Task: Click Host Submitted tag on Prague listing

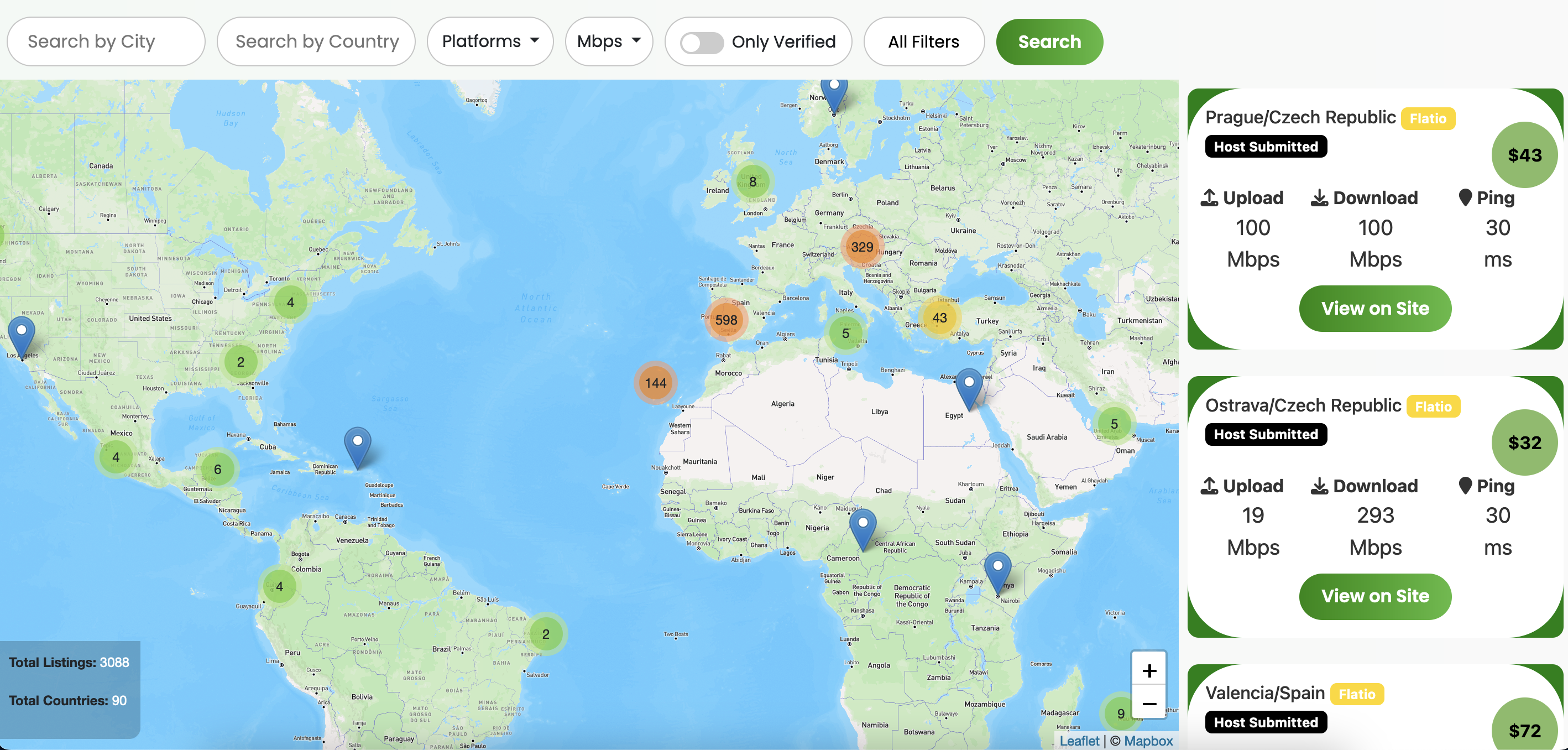Action: pyautogui.click(x=1266, y=147)
